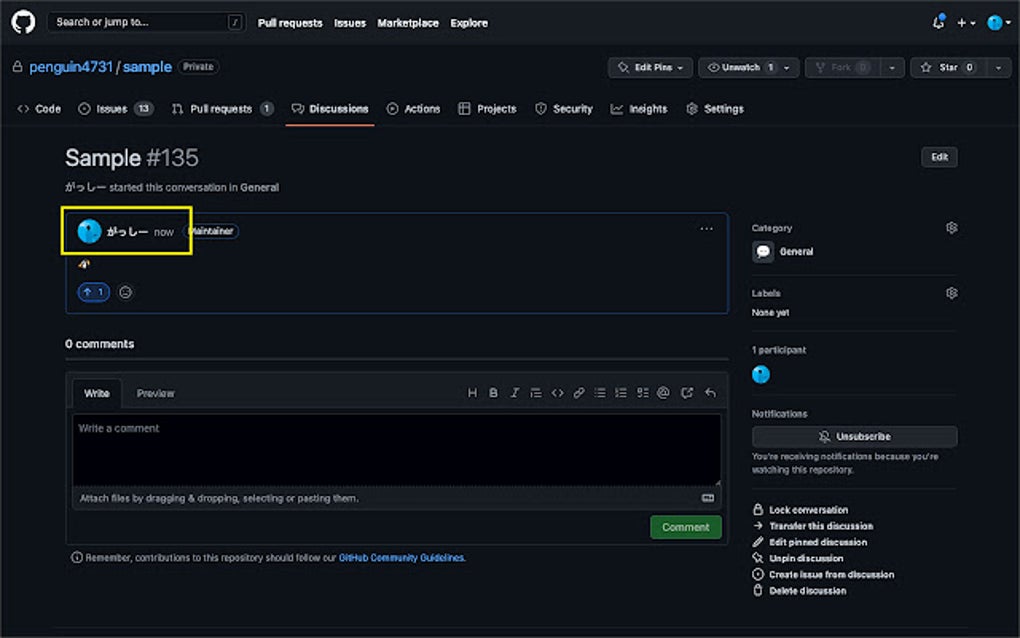This screenshot has width=1020, height=638.
Task: Click the insert link icon
Action: pyautogui.click(x=578, y=392)
